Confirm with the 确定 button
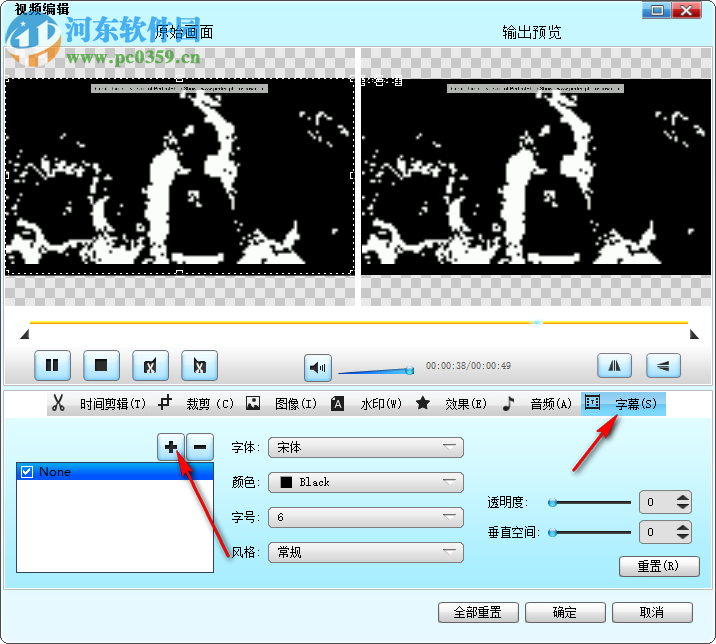The width and height of the screenshot is (716, 644). [x=565, y=612]
